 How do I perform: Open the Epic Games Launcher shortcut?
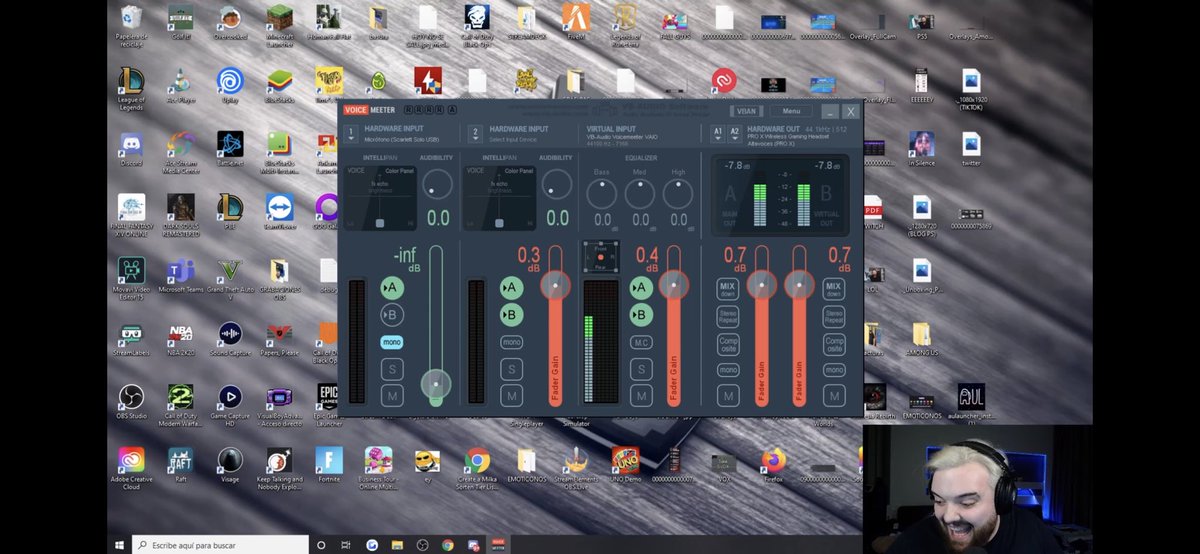point(329,402)
